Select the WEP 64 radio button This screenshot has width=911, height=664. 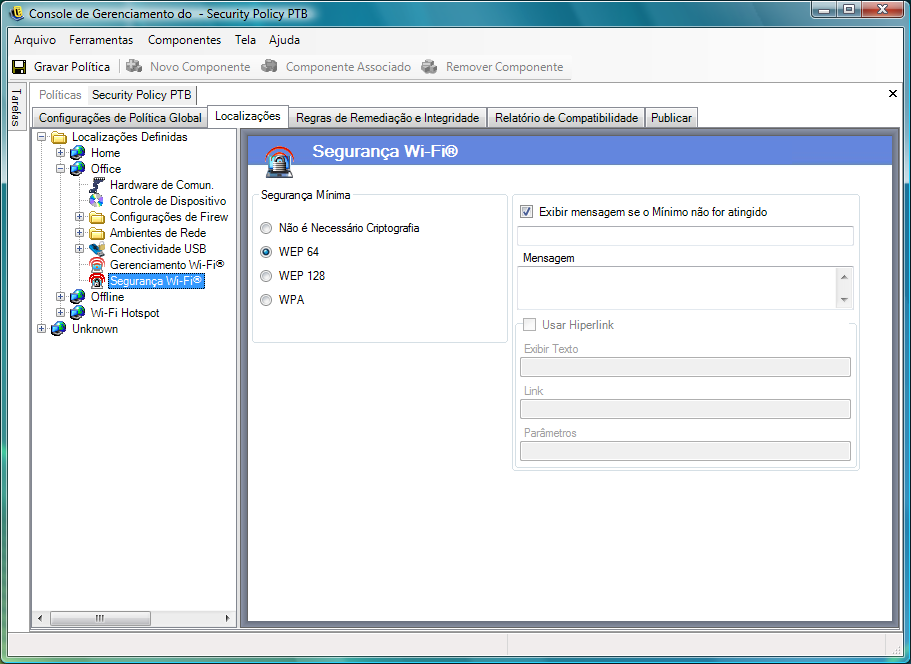tap(266, 252)
